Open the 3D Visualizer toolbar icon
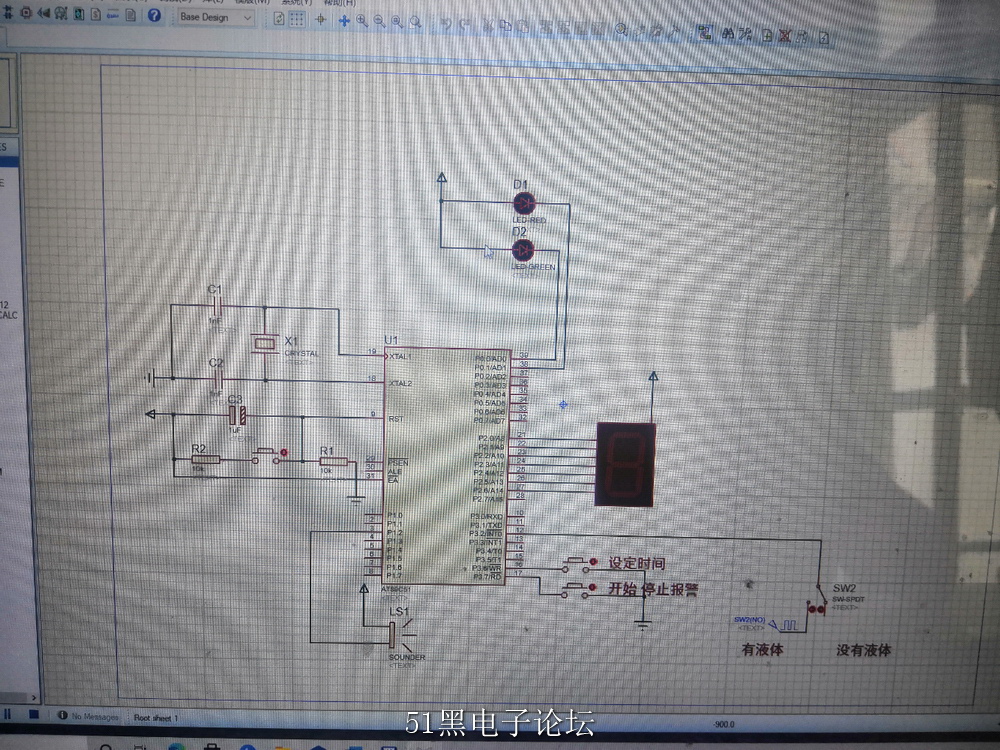Viewport: 1000px width, 750px height. pyautogui.click(x=44, y=13)
